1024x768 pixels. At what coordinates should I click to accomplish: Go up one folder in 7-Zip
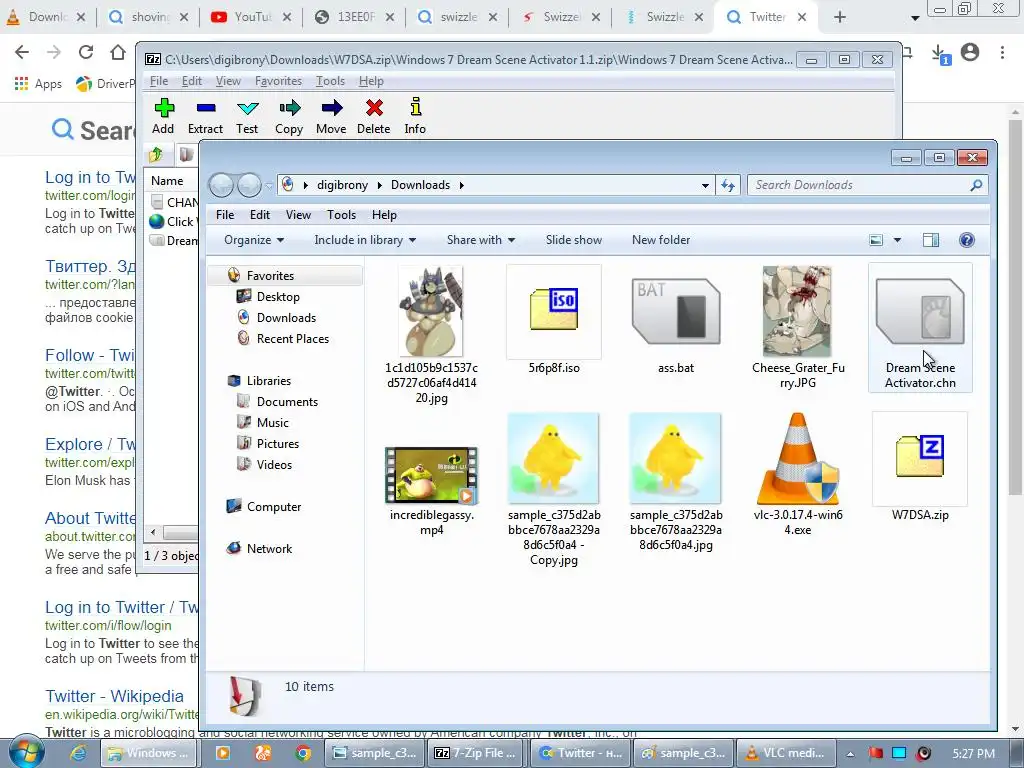[156, 155]
